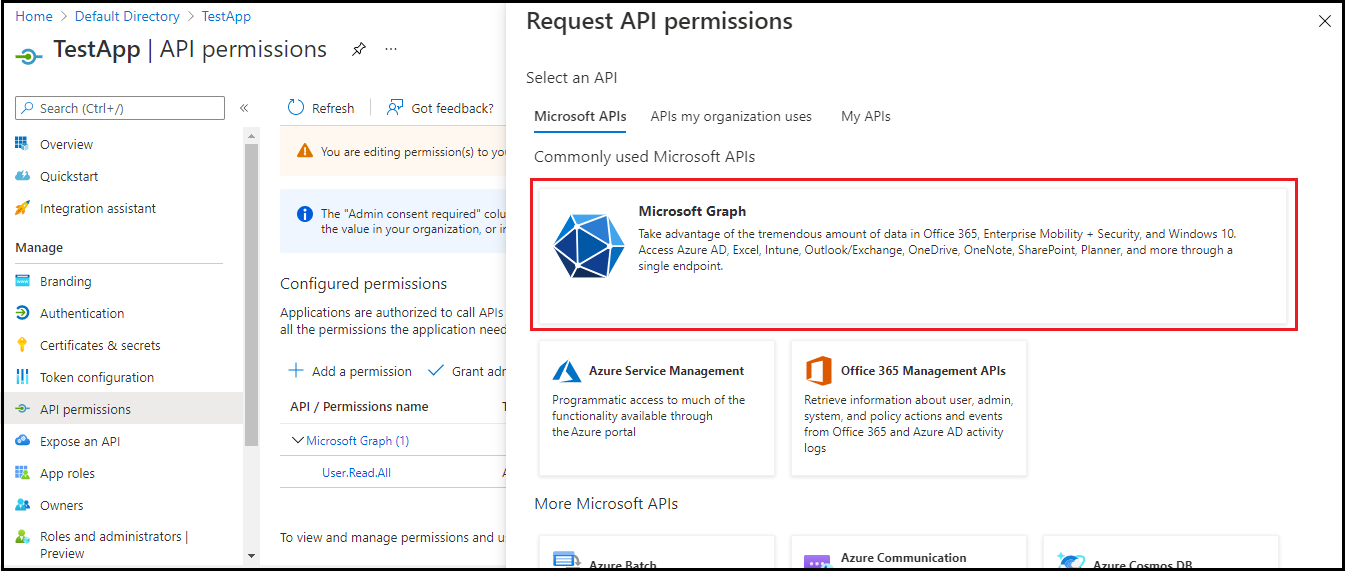
Task: Click the Branding icon
Action: (x=22, y=281)
